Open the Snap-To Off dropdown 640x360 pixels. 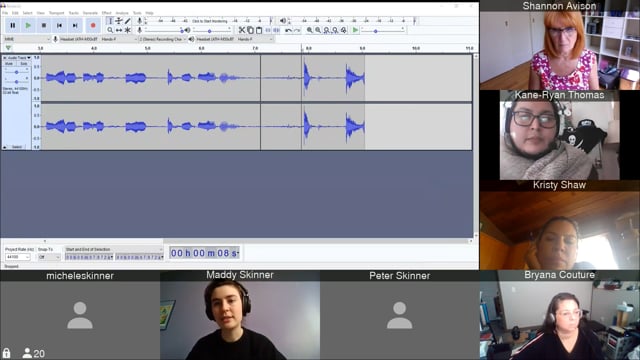pyautogui.click(x=49, y=257)
